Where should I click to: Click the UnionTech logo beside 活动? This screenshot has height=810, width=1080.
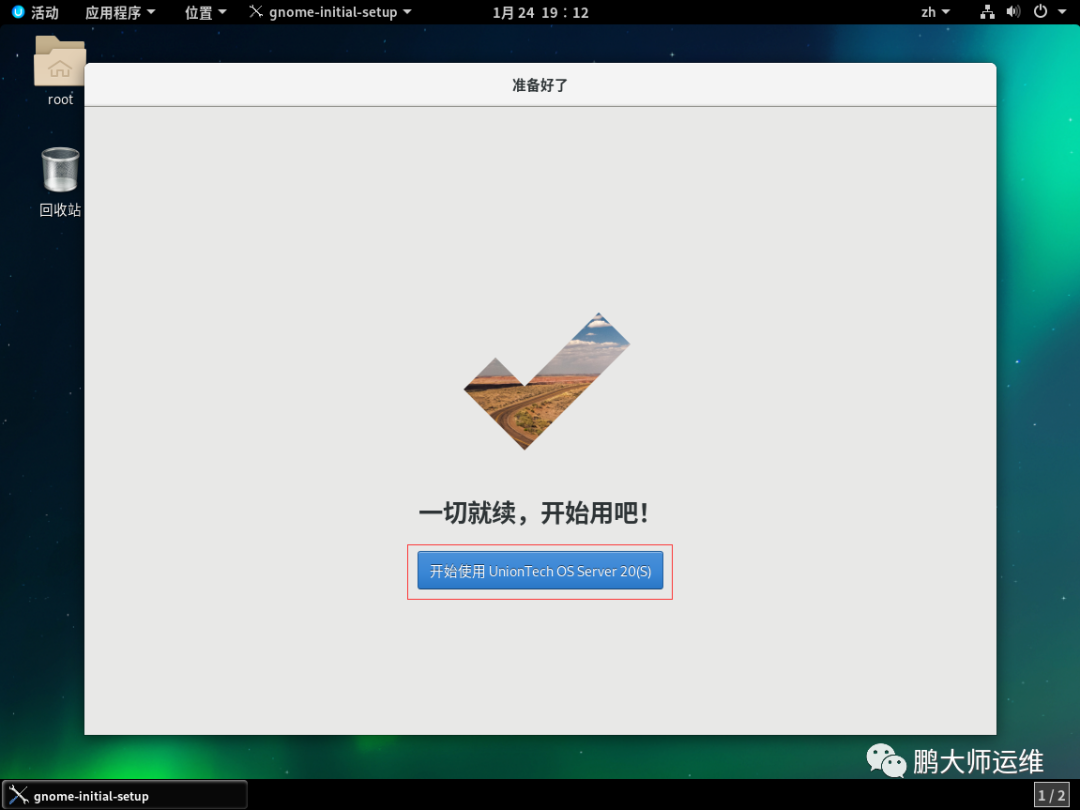point(18,12)
